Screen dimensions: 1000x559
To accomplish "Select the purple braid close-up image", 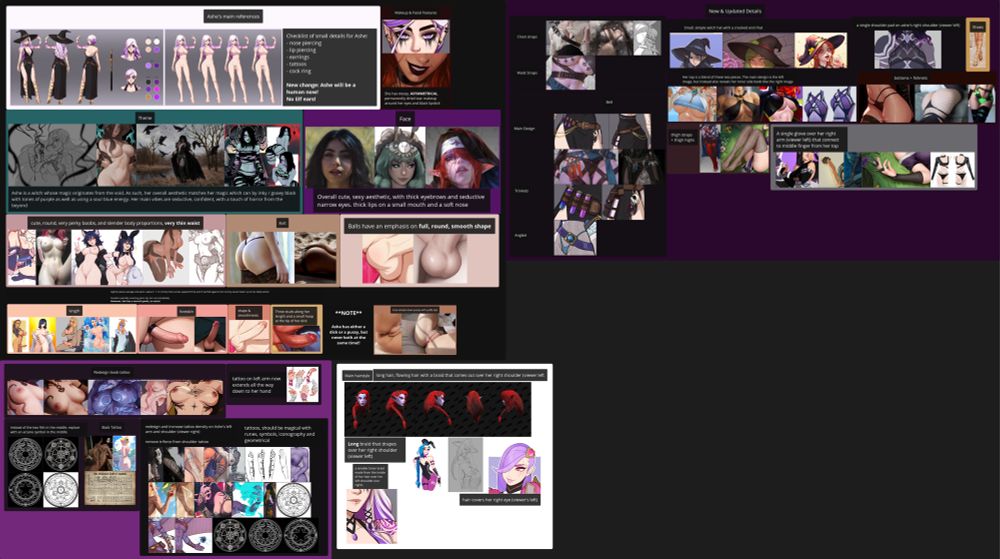I will pos(372,516).
